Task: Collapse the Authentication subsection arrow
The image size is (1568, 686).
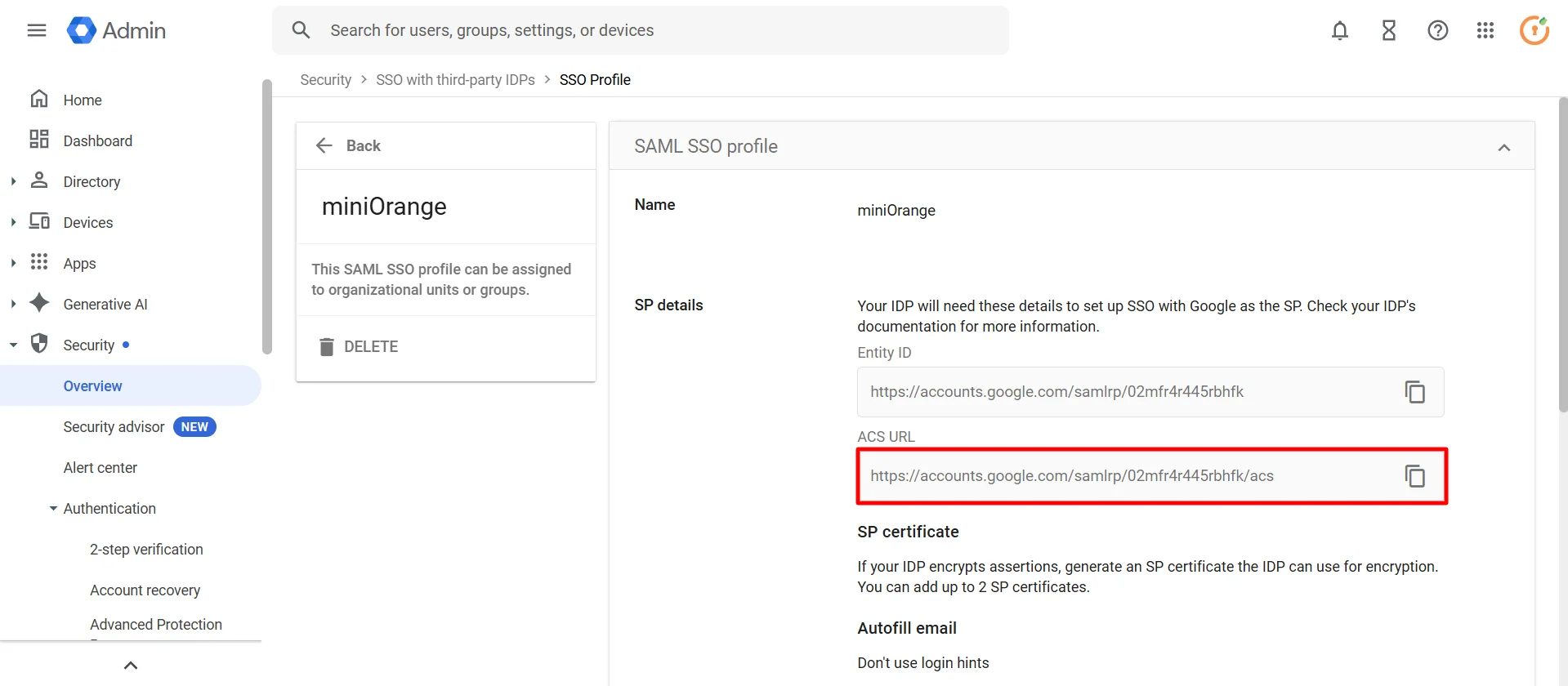Action: point(53,508)
